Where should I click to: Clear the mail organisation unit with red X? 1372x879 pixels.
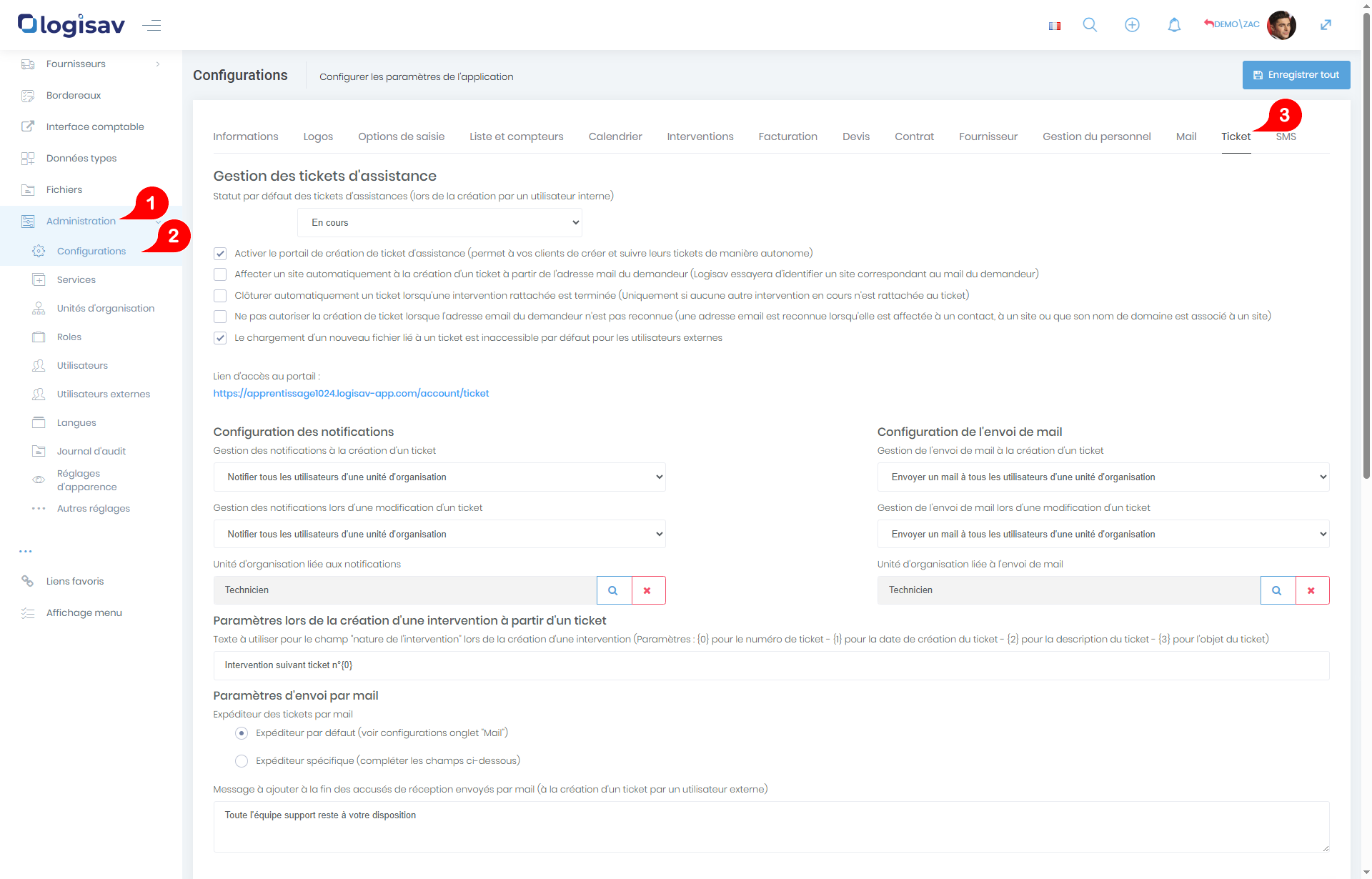[1312, 590]
